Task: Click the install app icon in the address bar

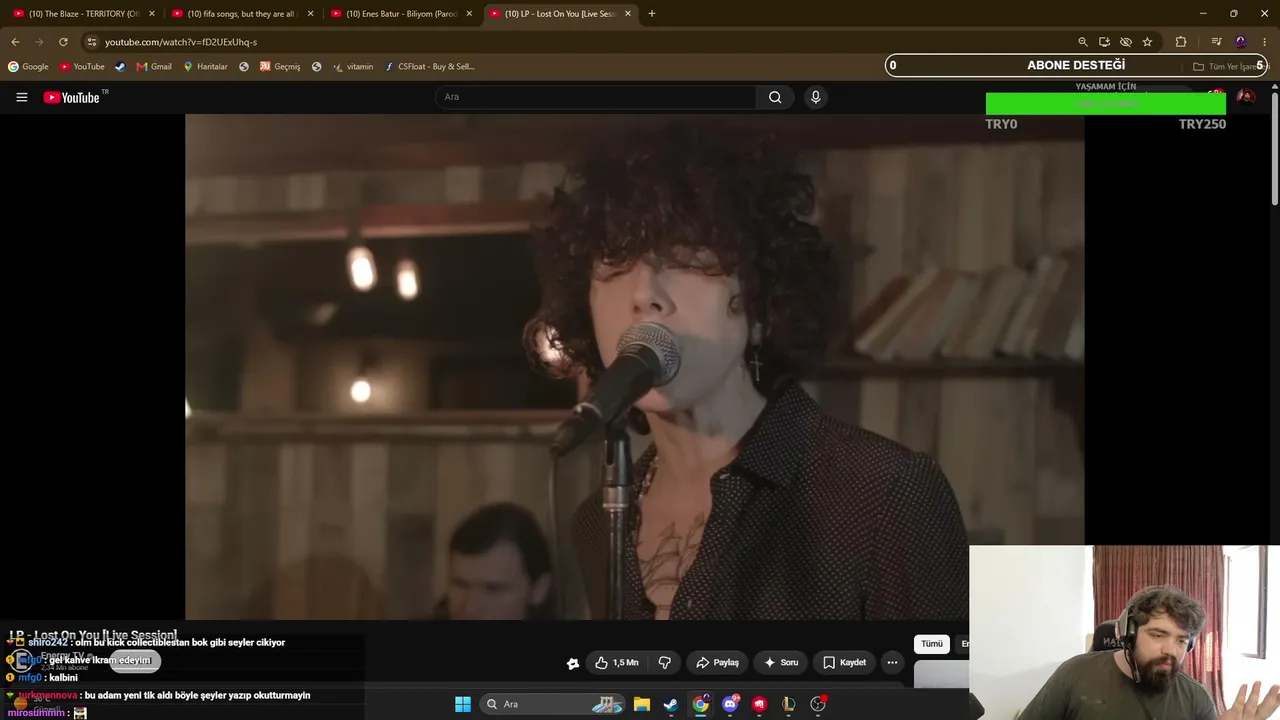Action: click(x=1104, y=42)
